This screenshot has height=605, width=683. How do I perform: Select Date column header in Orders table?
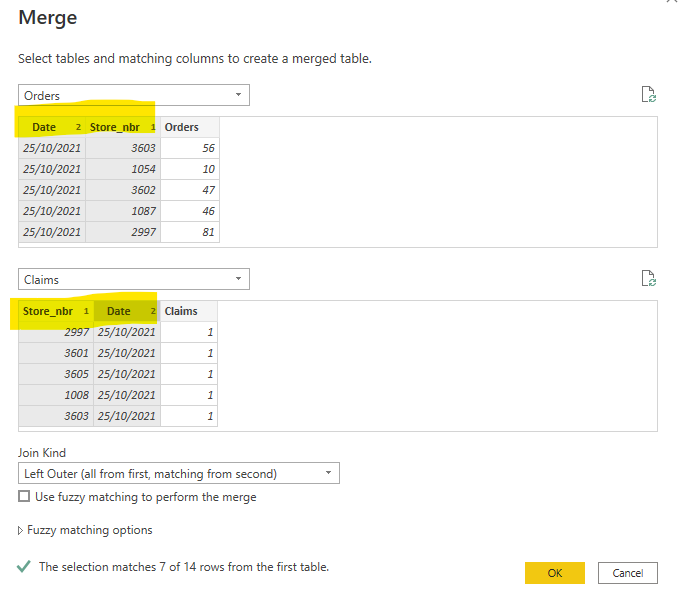(x=52, y=127)
